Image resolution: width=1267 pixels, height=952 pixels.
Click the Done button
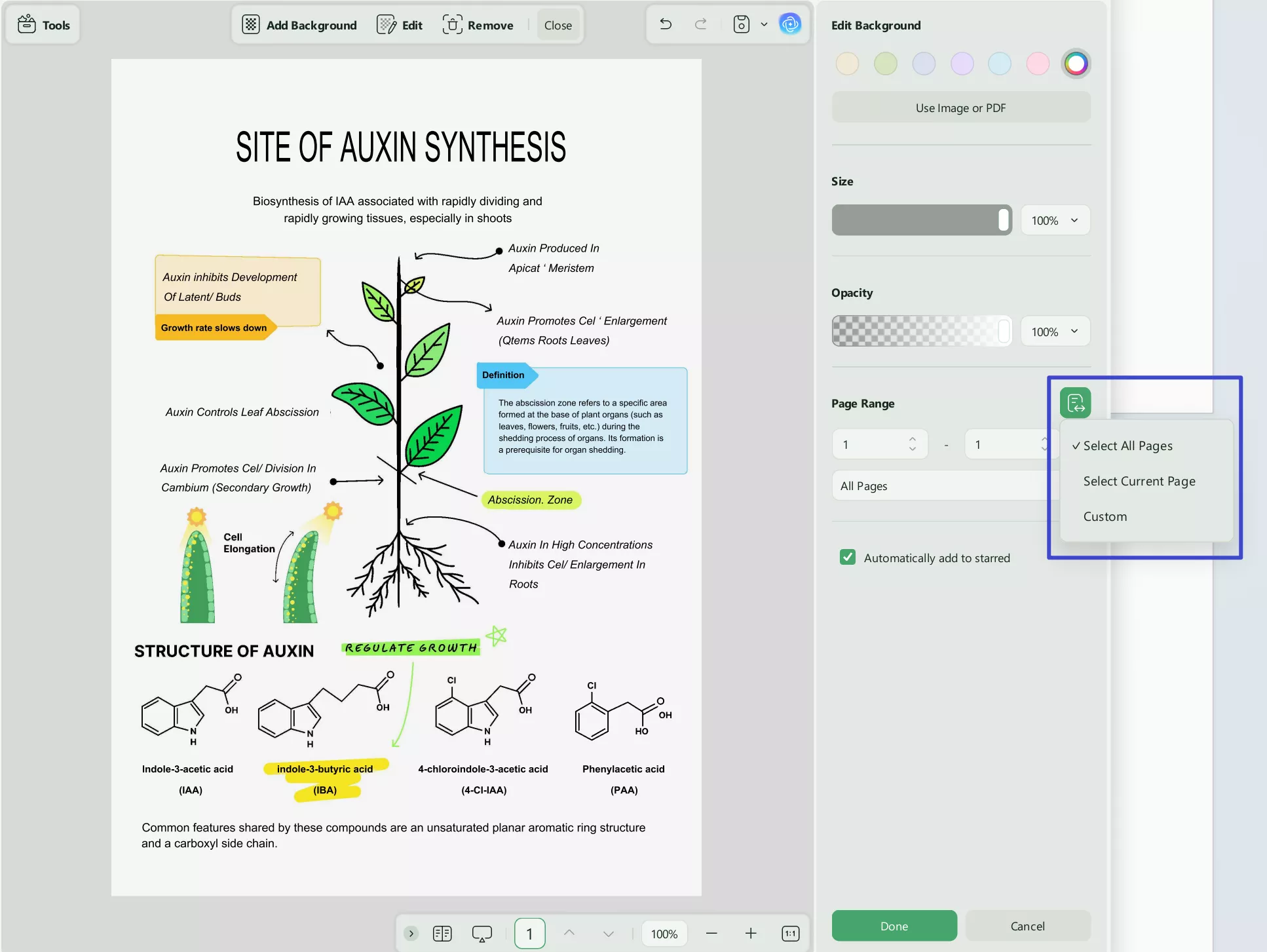(894, 926)
